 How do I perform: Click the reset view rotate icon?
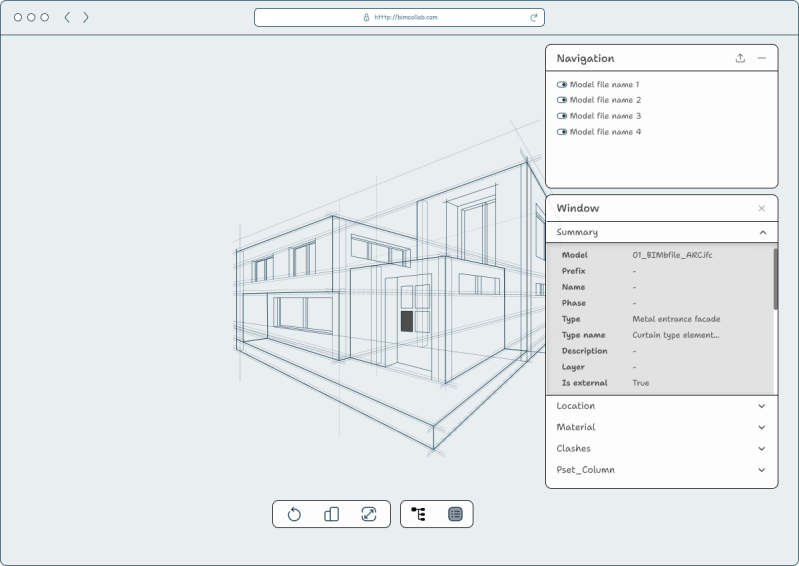pos(294,514)
